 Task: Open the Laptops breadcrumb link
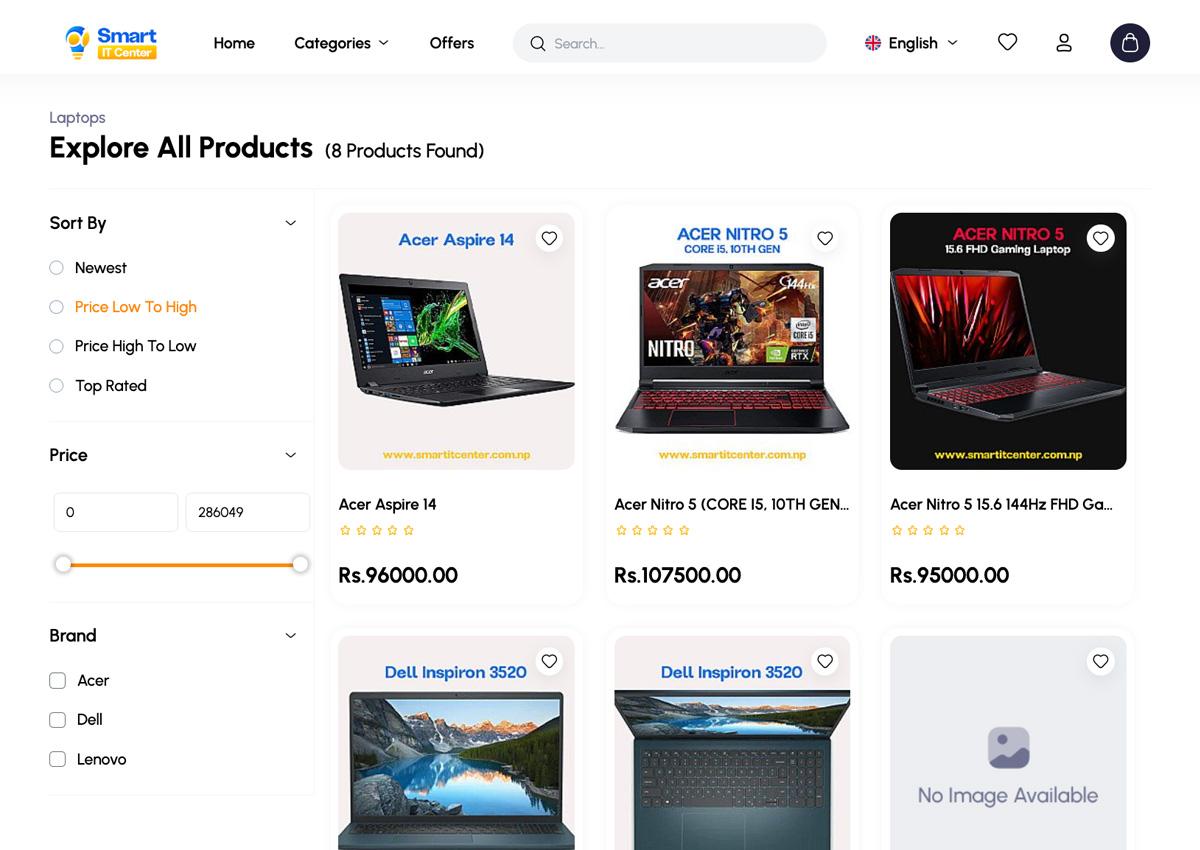[x=77, y=117]
